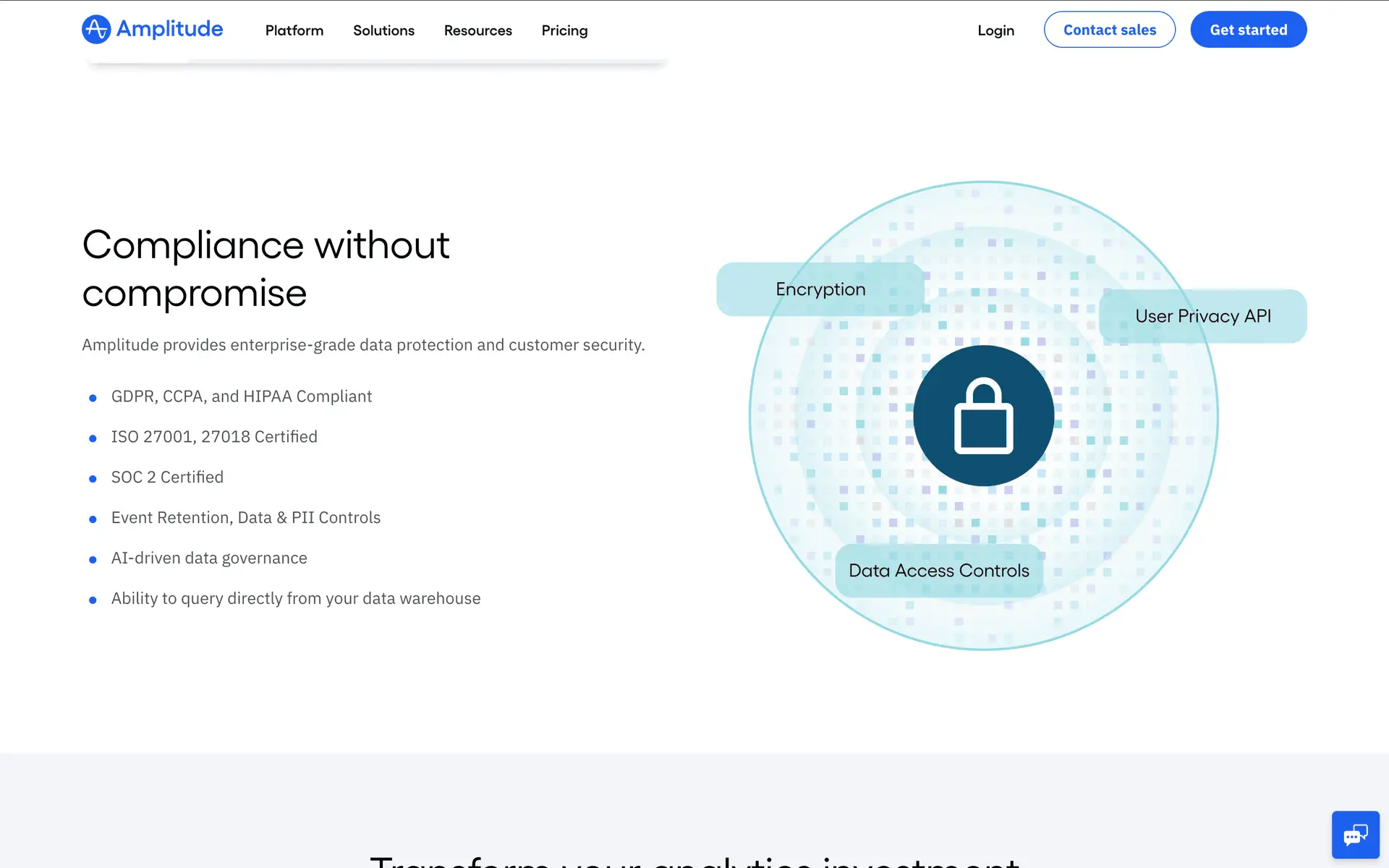Expand the Resources navigation menu
Viewport: 1389px width, 868px height.
point(477,30)
